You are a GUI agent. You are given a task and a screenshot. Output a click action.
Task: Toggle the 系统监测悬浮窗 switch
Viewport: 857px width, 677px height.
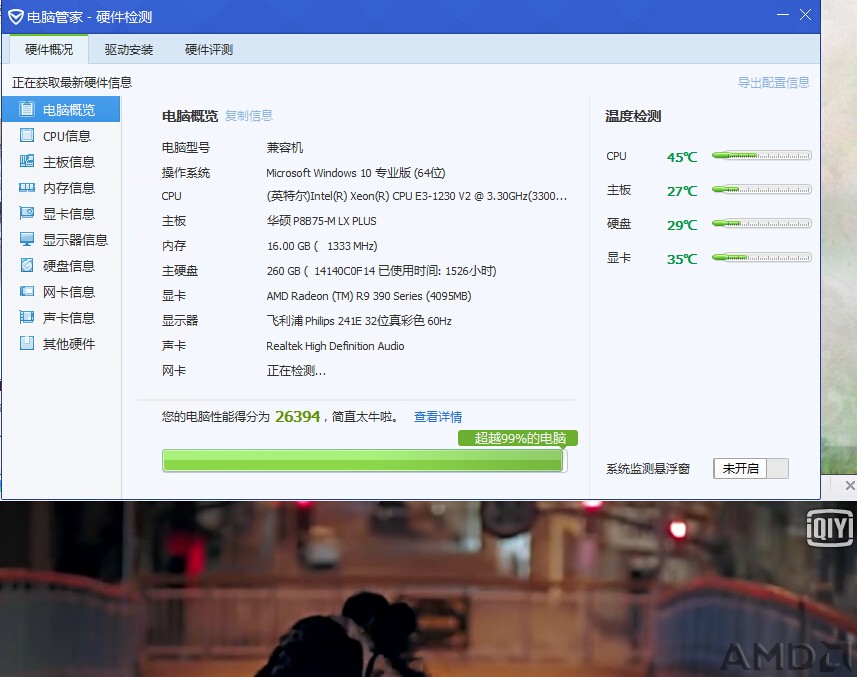coord(751,468)
